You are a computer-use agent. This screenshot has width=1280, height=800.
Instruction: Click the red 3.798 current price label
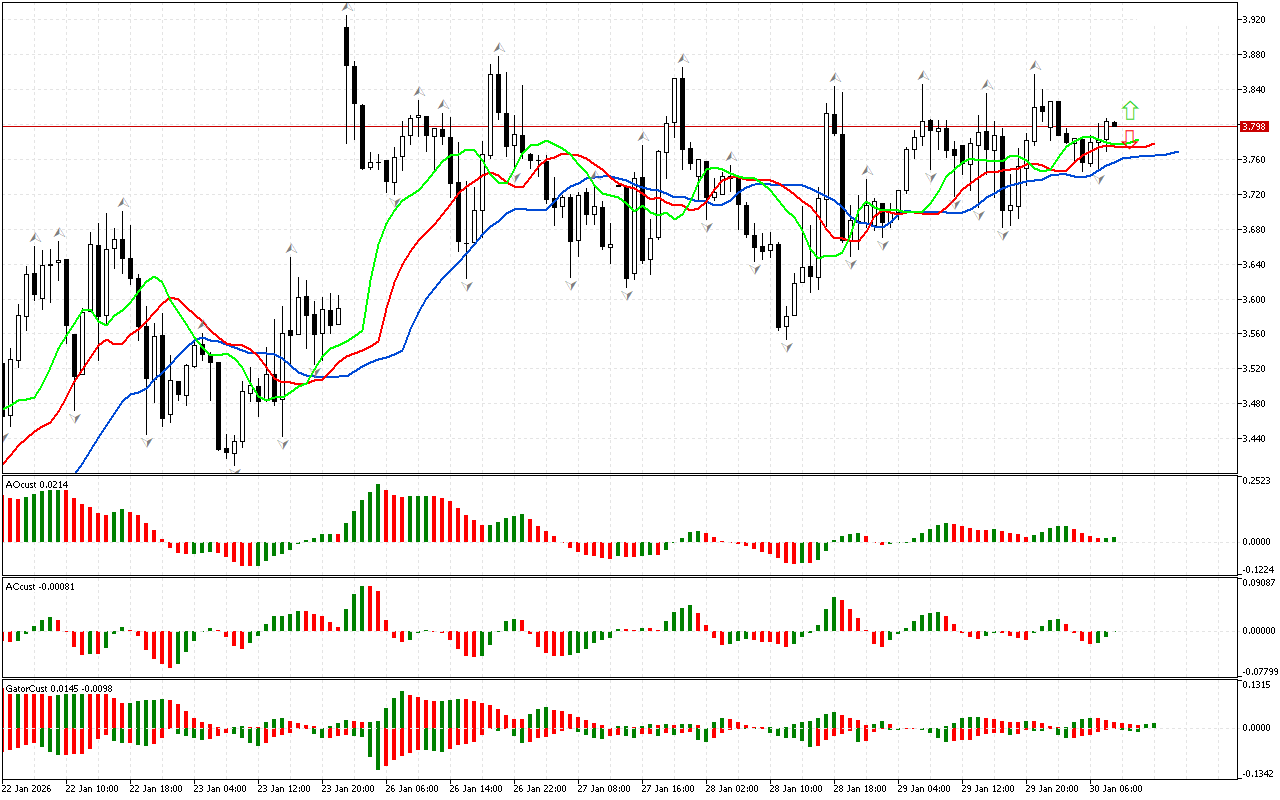tap(1253, 127)
